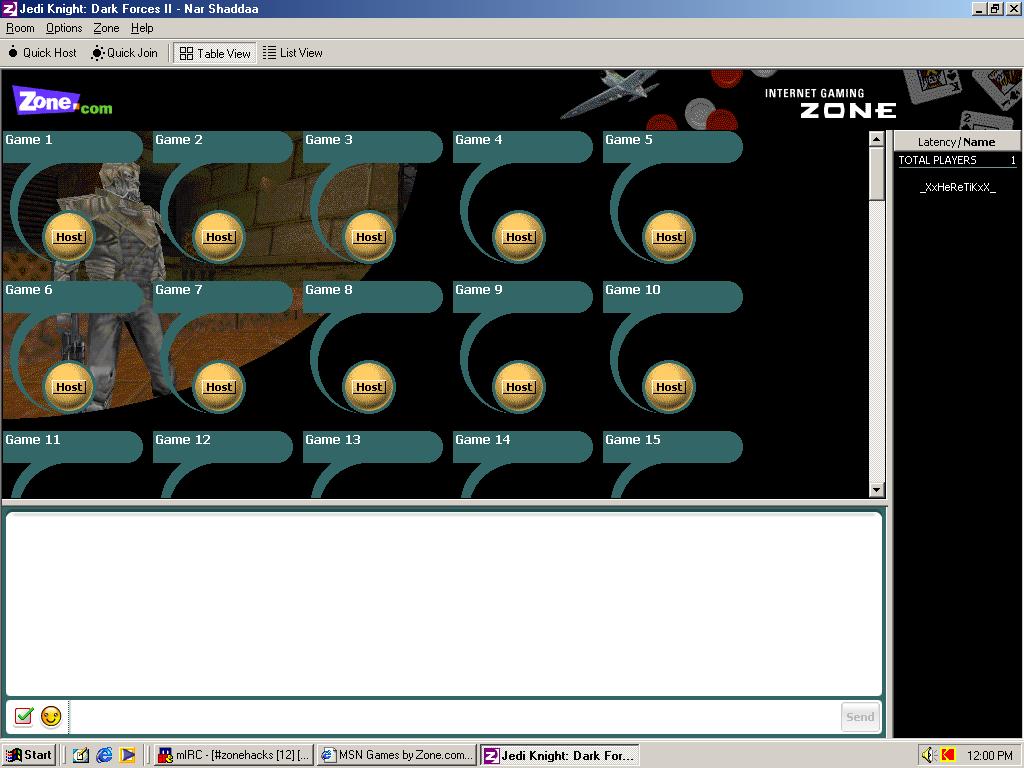Screen dimensions: 1024x768
Task: Click the Send chat button
Action: (x=860, y=717)
